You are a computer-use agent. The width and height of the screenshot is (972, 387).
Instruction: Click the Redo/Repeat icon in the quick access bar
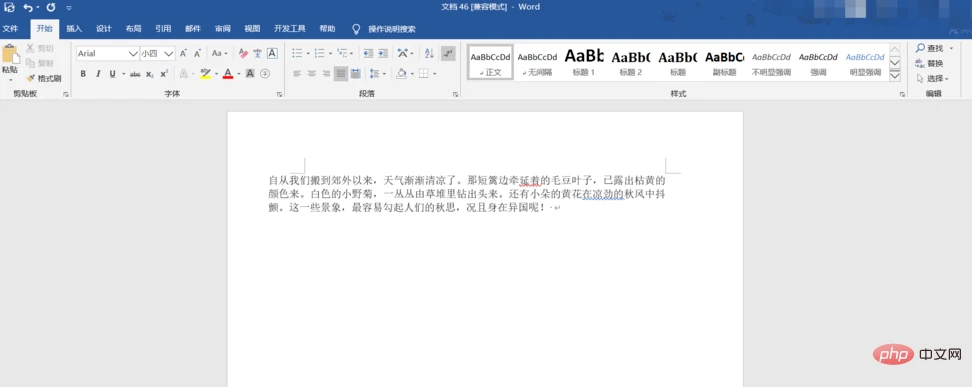click(x=51, y=7)
